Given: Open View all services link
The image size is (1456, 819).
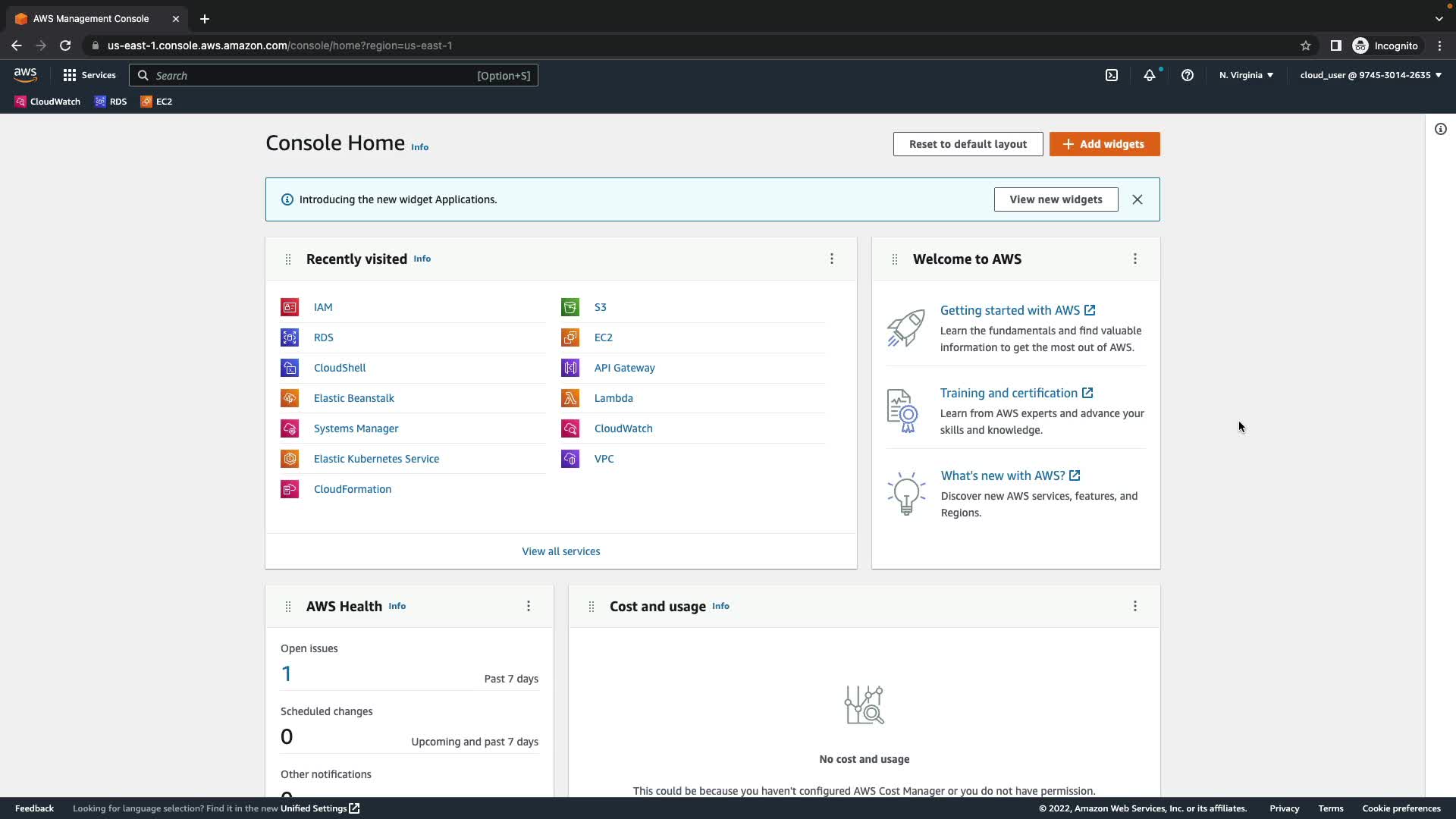Looking at the screenshot, I should point(560,551).
